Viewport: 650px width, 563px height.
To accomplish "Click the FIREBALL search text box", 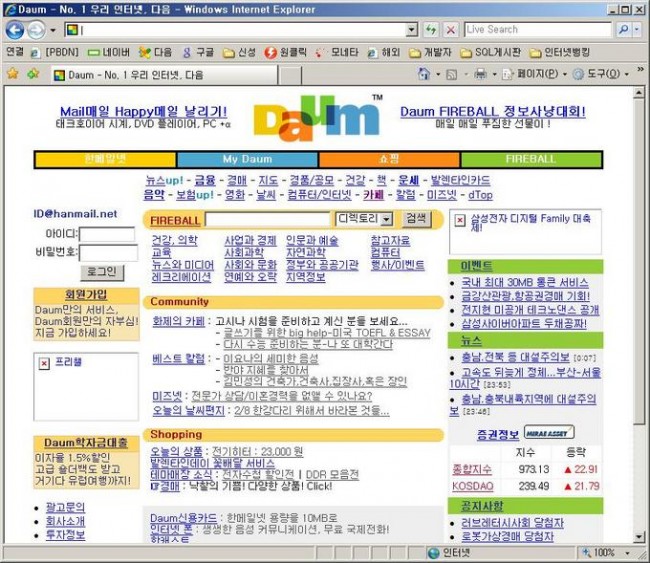I will 268,219.
